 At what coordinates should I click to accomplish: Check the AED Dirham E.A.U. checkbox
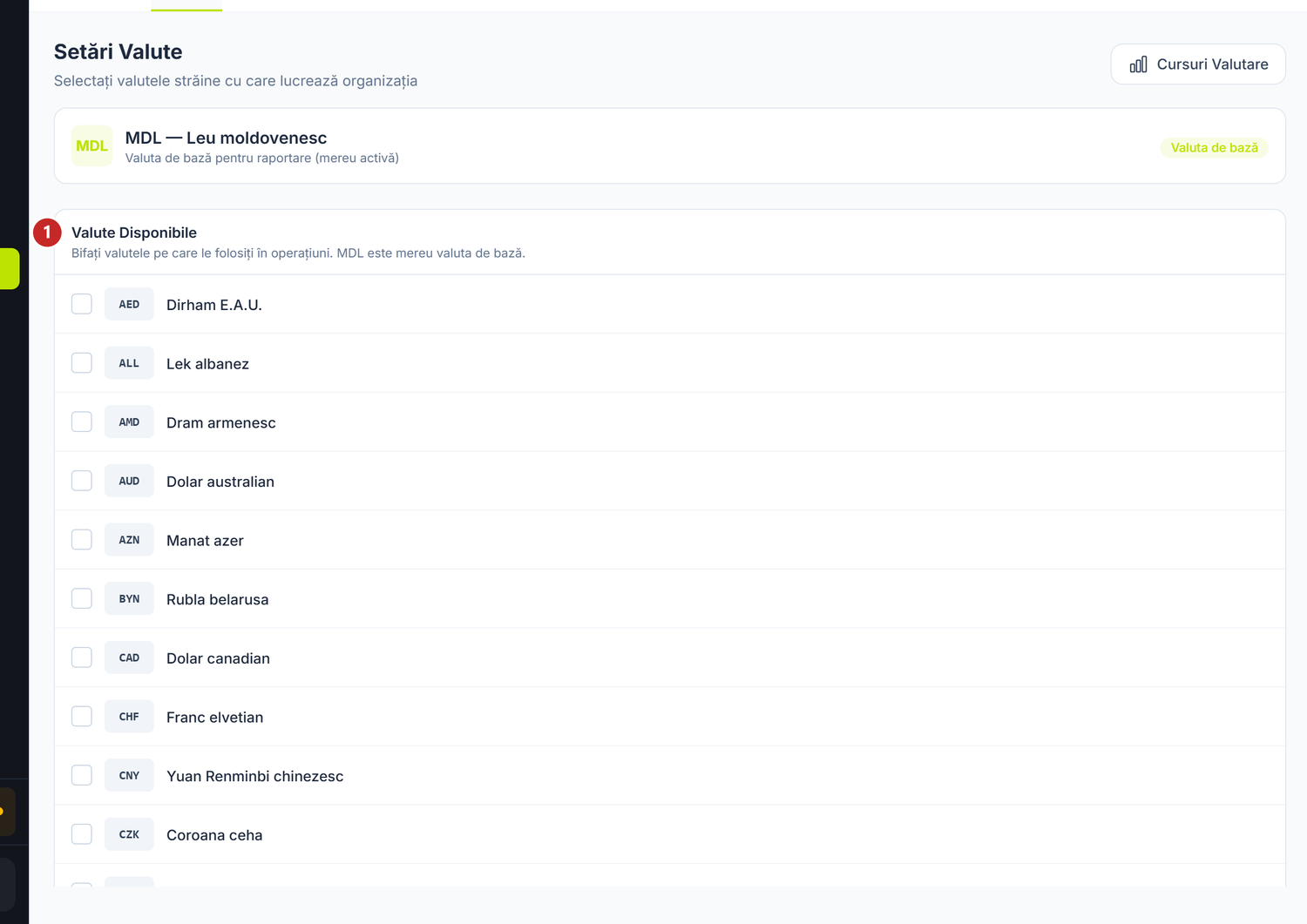[x=82, y=304]
